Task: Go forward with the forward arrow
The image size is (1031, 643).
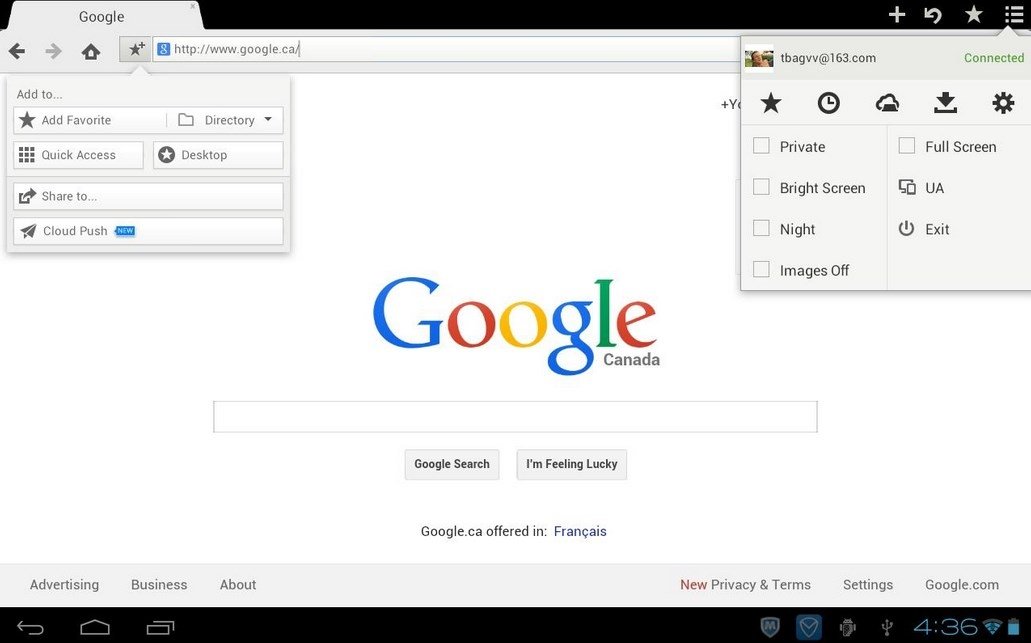Action: (x=53, y=51)
